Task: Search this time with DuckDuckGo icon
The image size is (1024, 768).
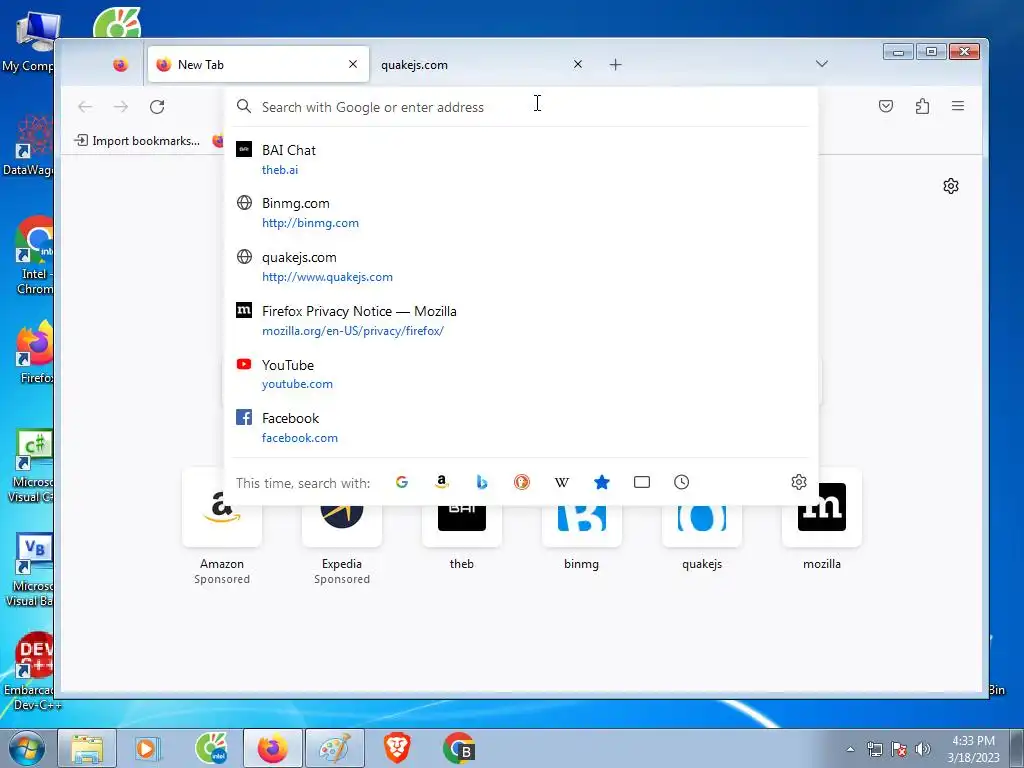Action: (522, 482)
